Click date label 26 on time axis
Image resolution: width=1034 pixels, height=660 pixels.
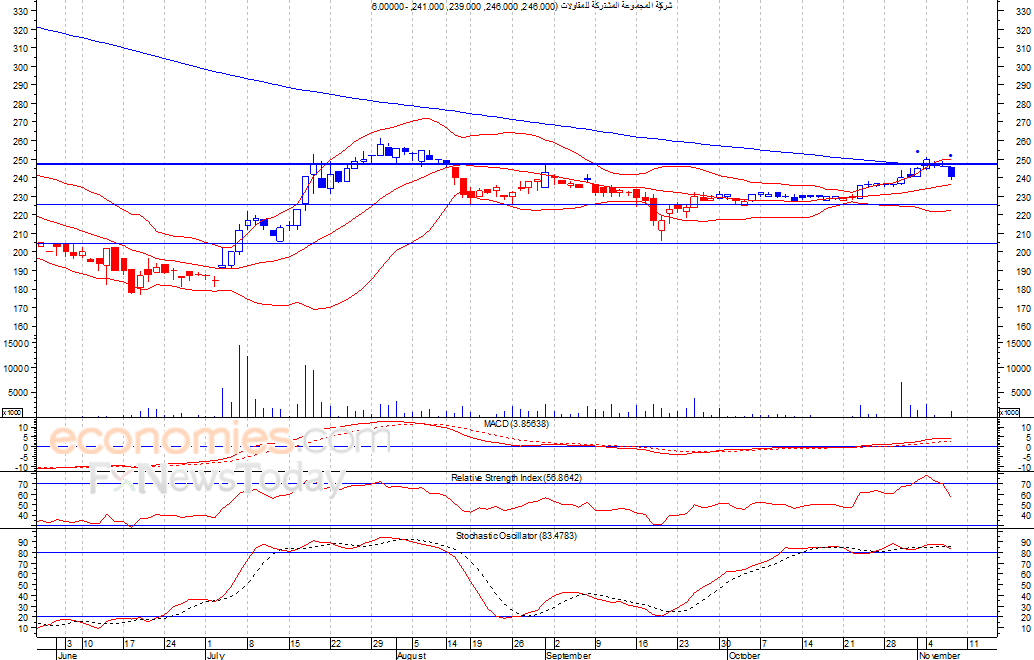(x=518, y=644)
